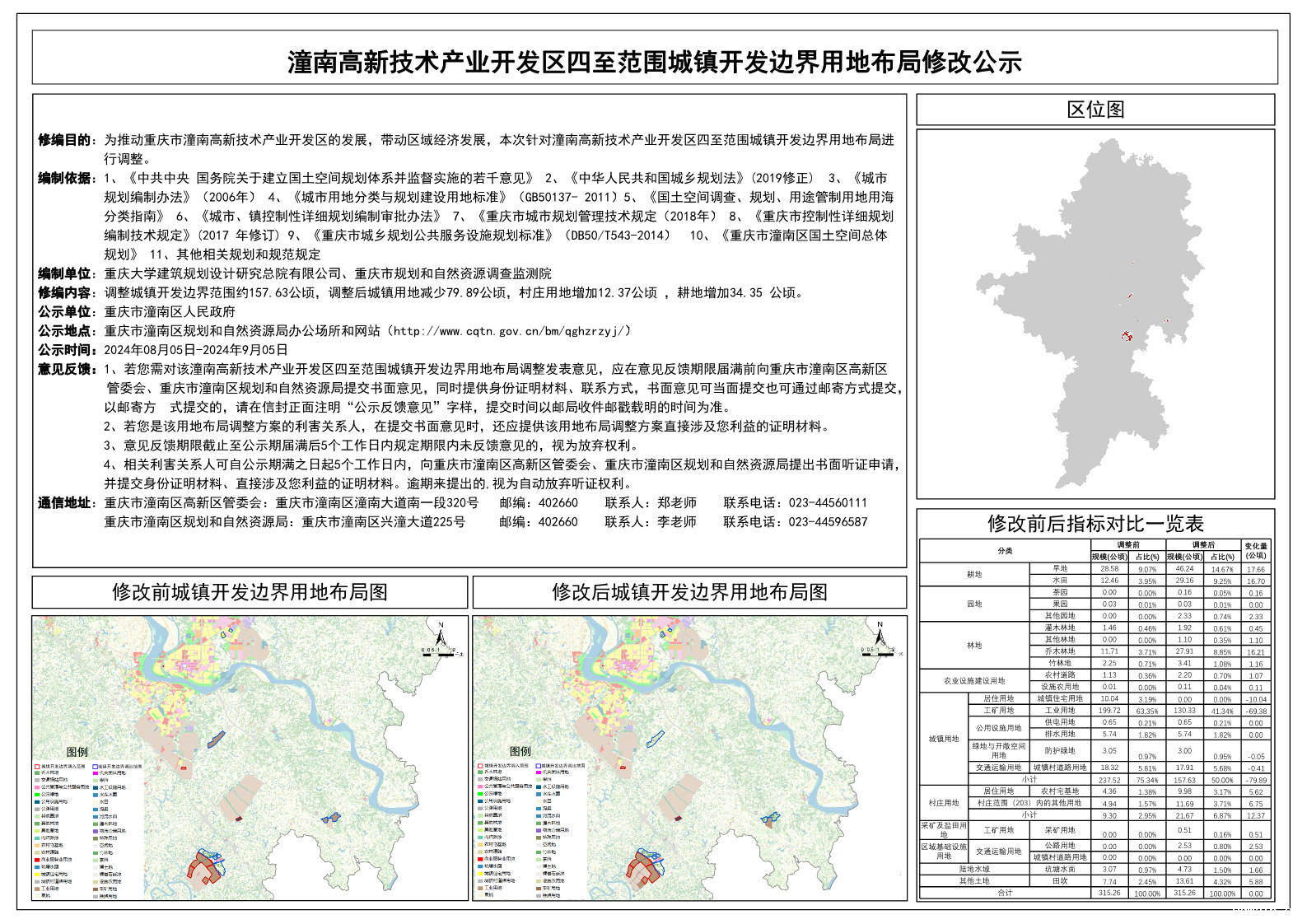Click the blue outline legend symbol in 修改后 legend
The height and width of the screenshot is (924, 1307).
coord(539,765)
